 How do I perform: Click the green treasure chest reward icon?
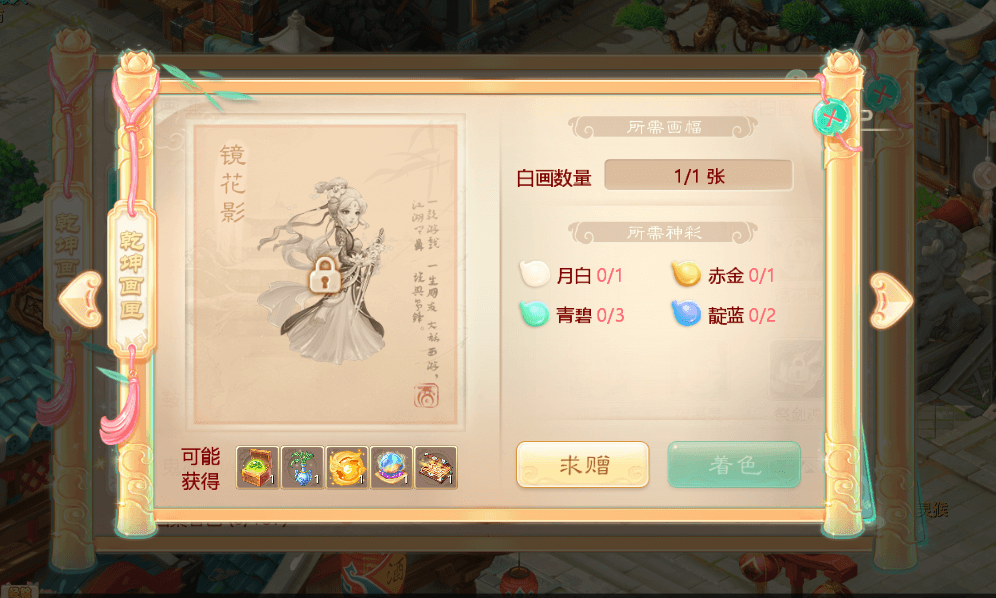pyautogui.click(x=257, y=467)
